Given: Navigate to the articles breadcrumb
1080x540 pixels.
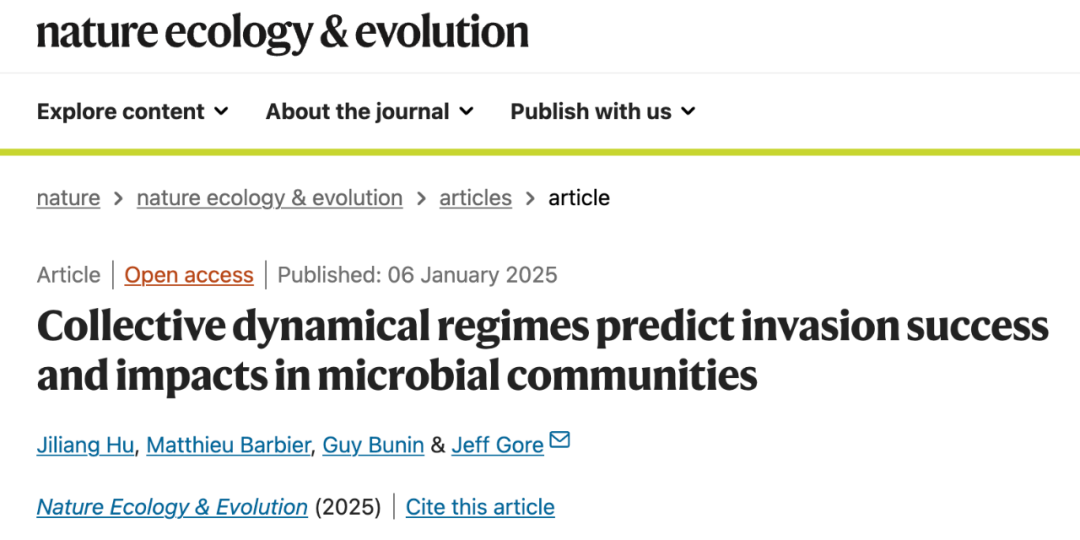Looking at the screenshot, I should point(475,198).
